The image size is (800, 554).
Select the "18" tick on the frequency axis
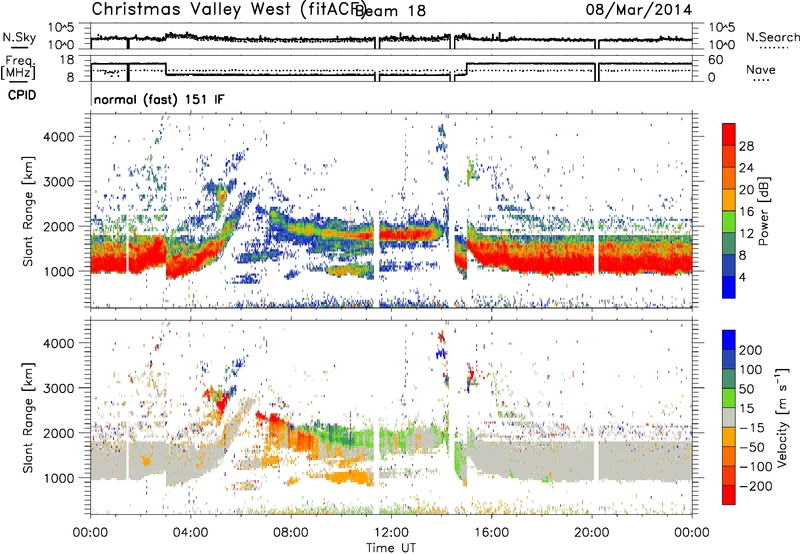(67, 60)
